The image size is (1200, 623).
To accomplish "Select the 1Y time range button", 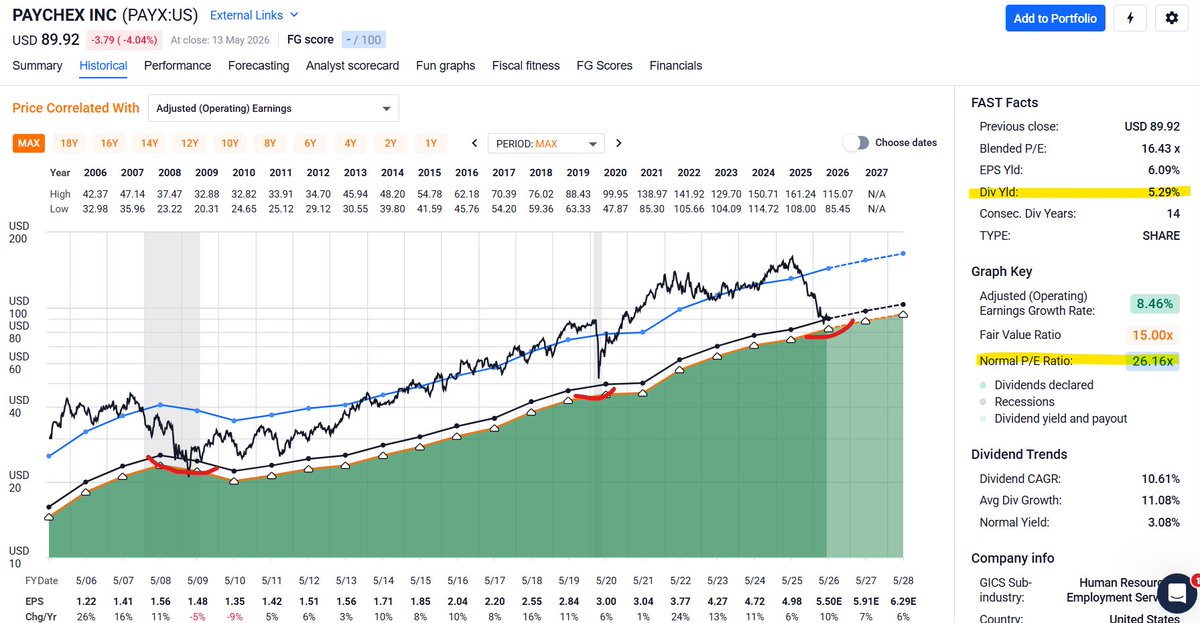I will (430, 143).
